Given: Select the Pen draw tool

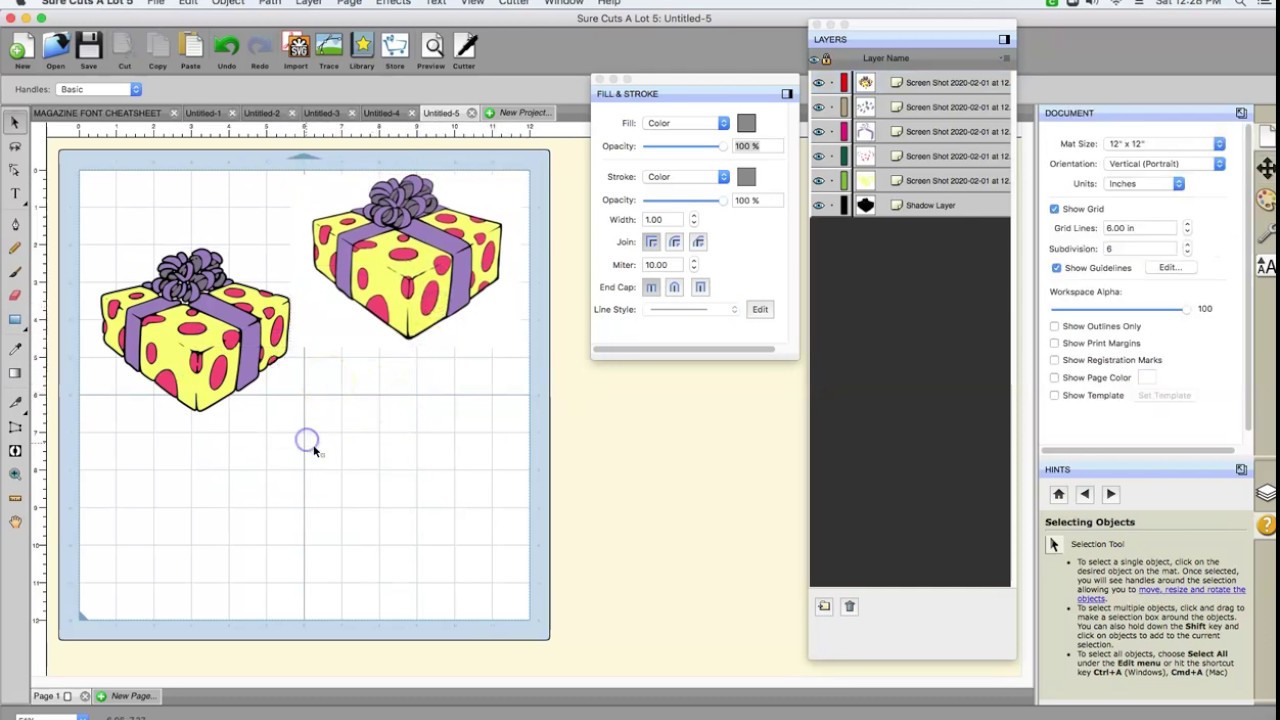Looking at the screenshot, I should tap(15, 224).
